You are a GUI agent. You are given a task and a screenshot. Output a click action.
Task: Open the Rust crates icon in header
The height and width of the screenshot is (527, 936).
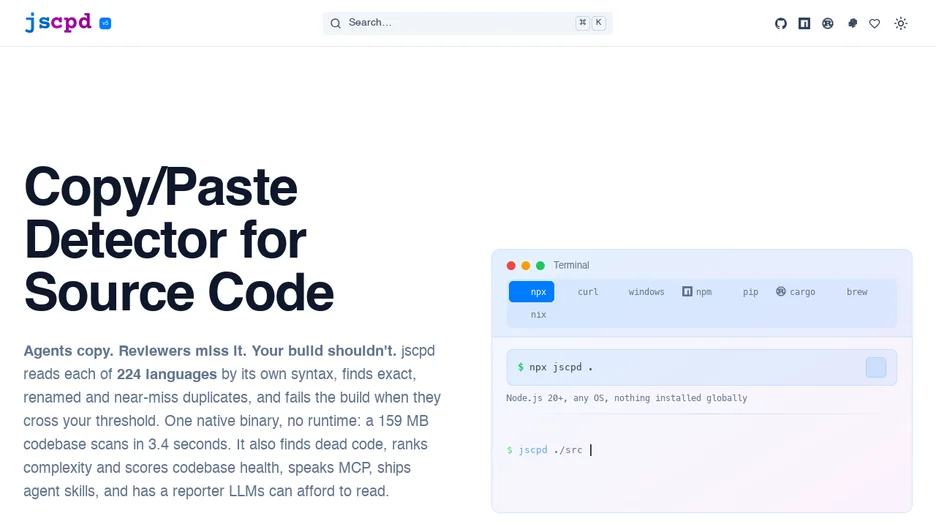(x=827, y=23)
